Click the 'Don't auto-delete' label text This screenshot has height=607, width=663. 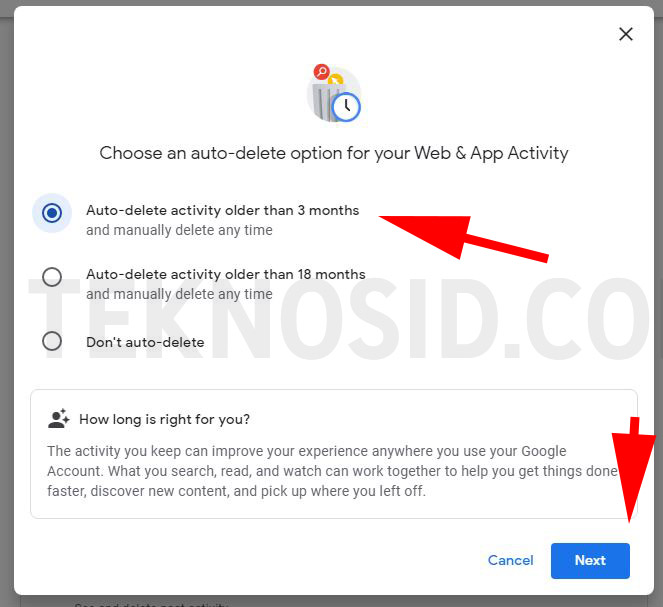[145, 342]
